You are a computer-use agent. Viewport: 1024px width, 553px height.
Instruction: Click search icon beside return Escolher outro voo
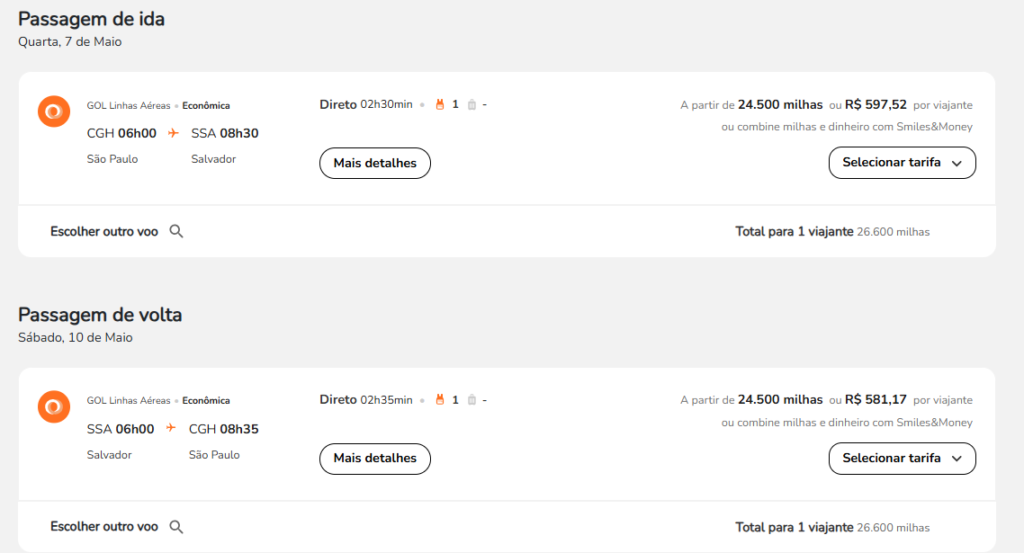coord(176,527)
